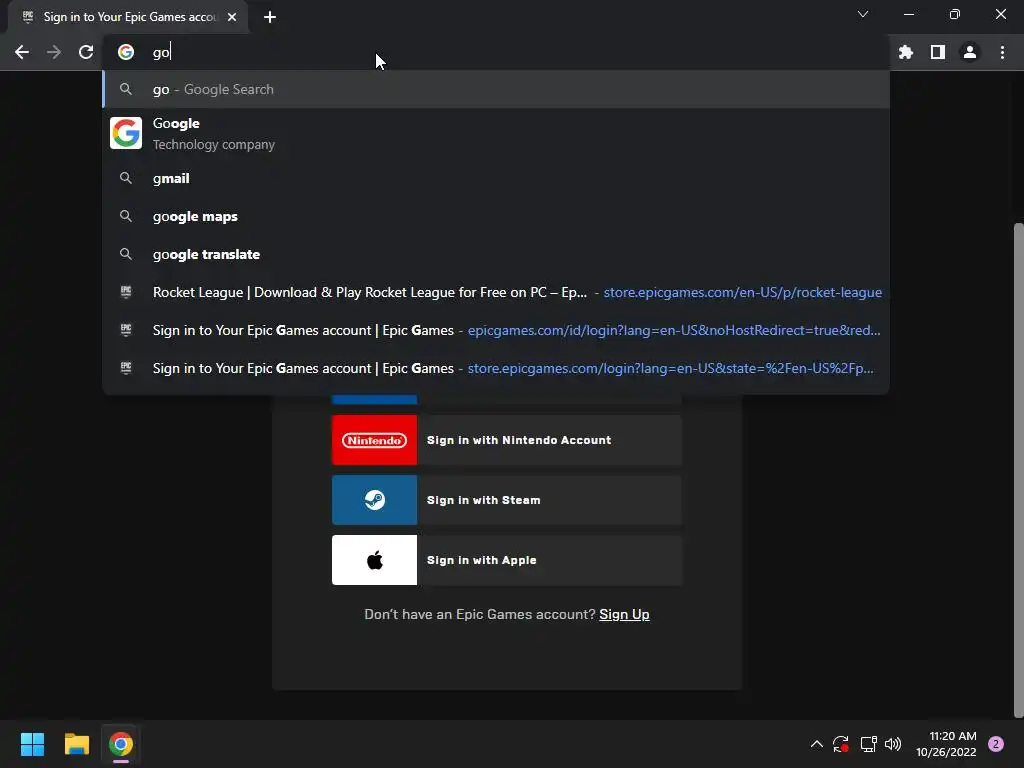This screenshot has height=768, width=1024.
Task: Select the google maps suggestion
Action: [x=496, y=216]
